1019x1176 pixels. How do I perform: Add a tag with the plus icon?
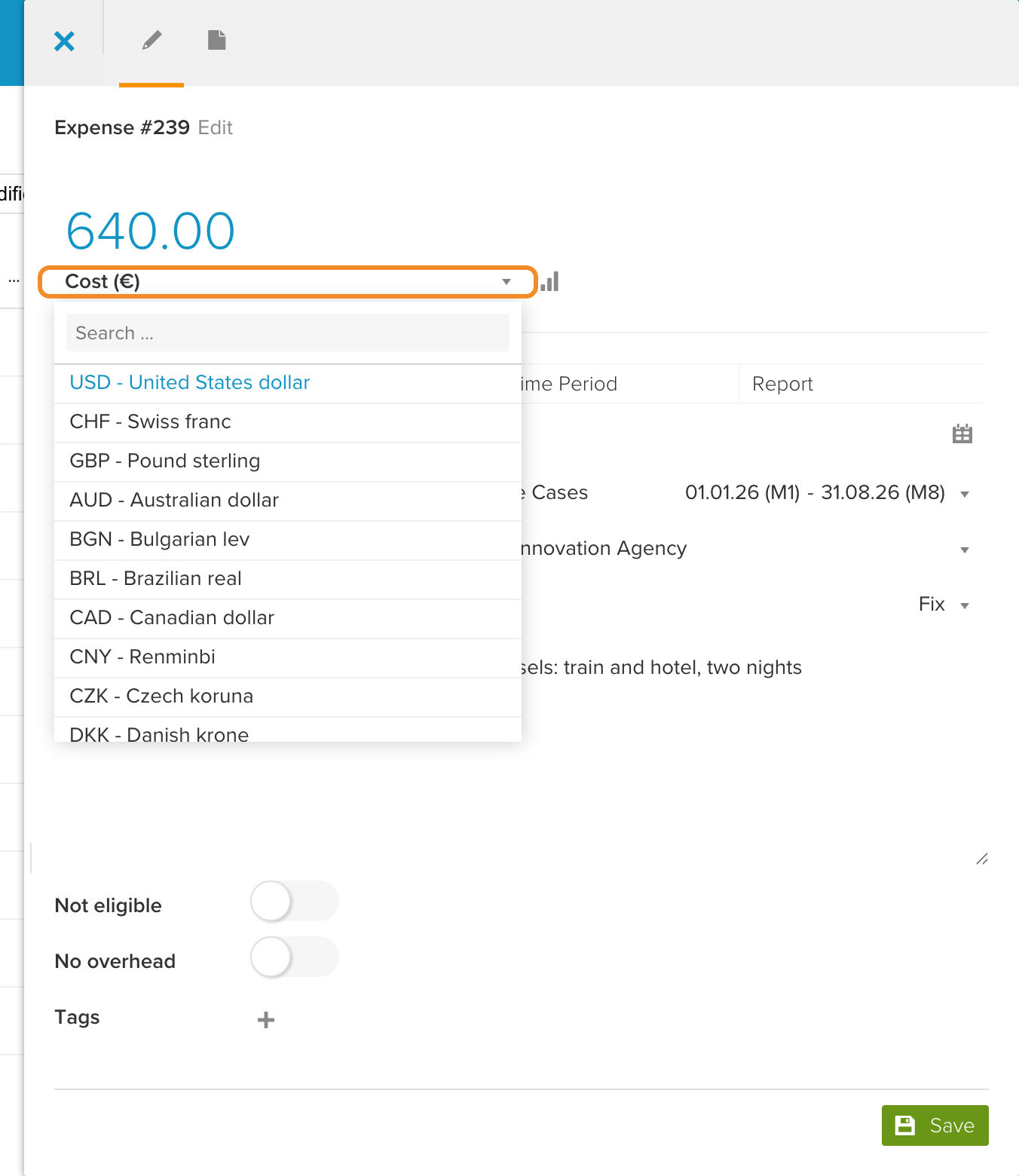click(x=266, y=1020)
